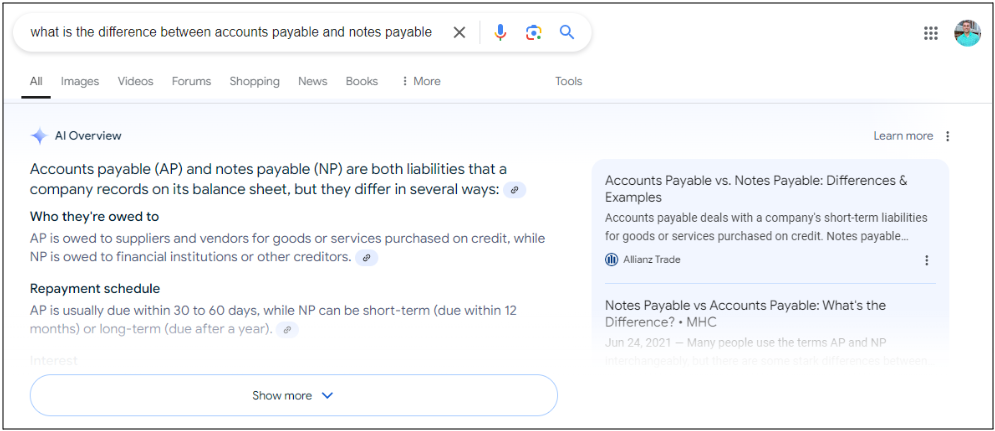Open the More search categories dropdown
Viewport: 995px width, 431px height.
(421, 81)
